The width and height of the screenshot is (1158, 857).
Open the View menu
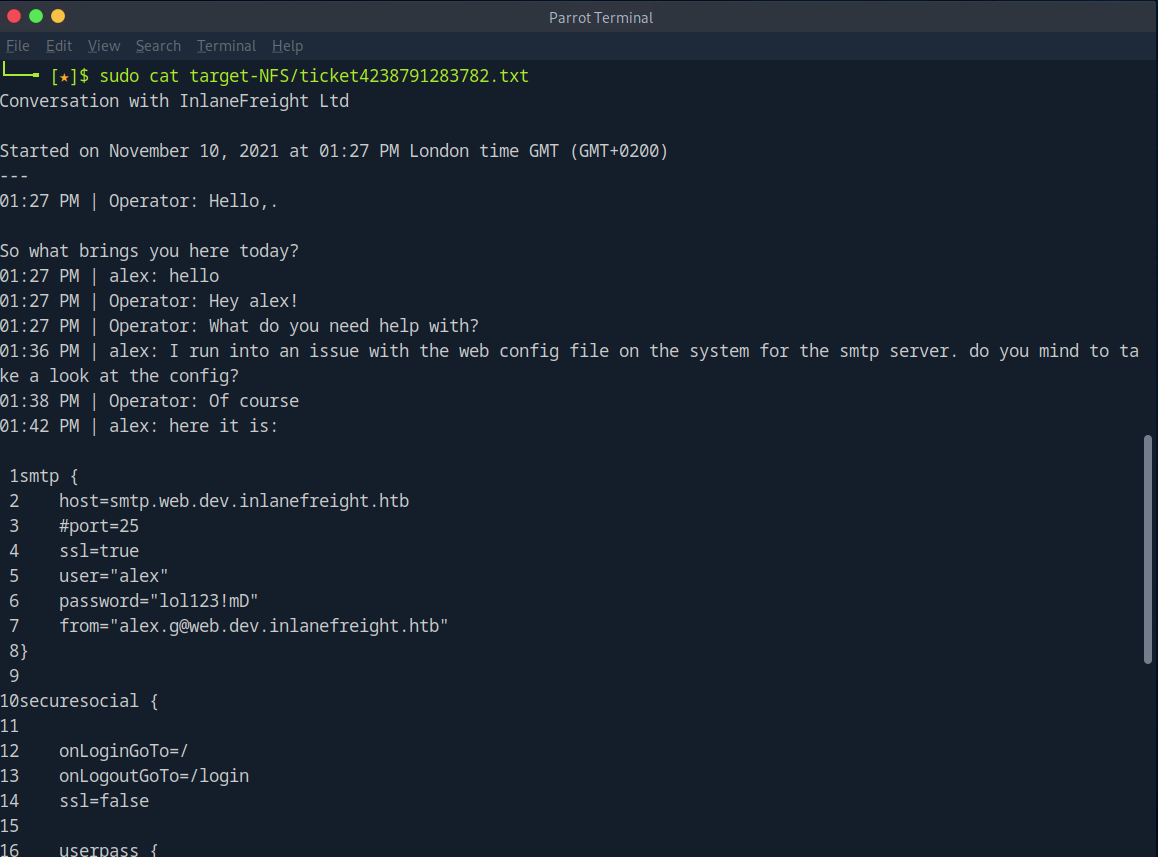[x=104, y=46]
